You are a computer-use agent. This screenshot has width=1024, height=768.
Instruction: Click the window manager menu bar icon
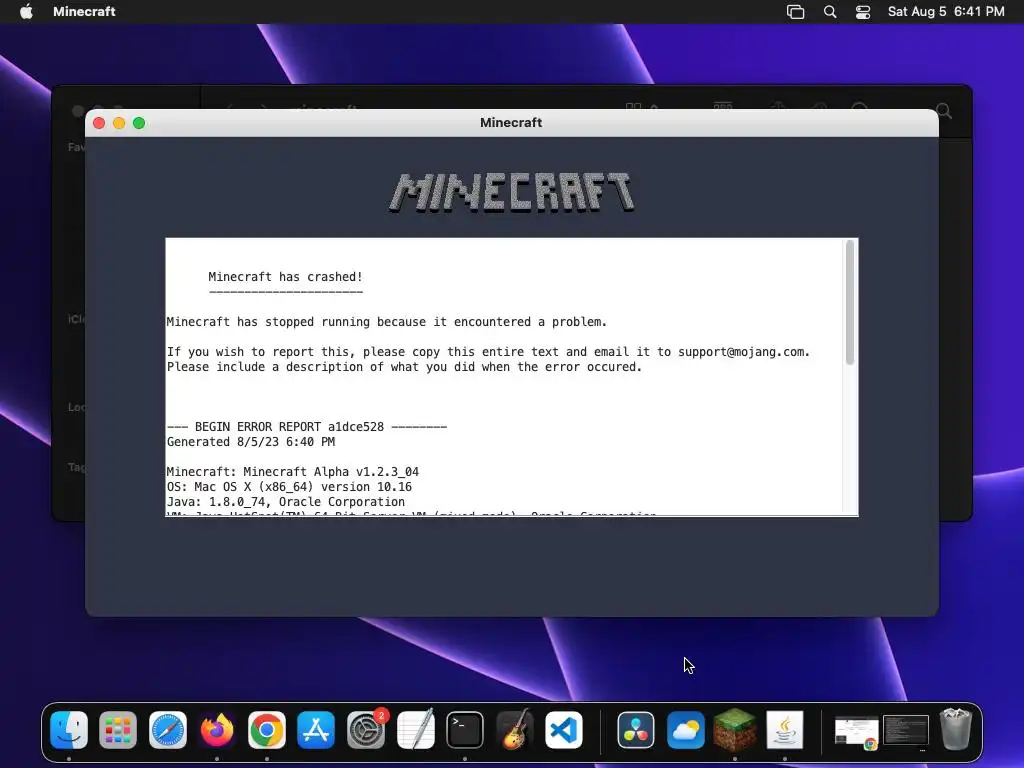click(x=795, y=12)
